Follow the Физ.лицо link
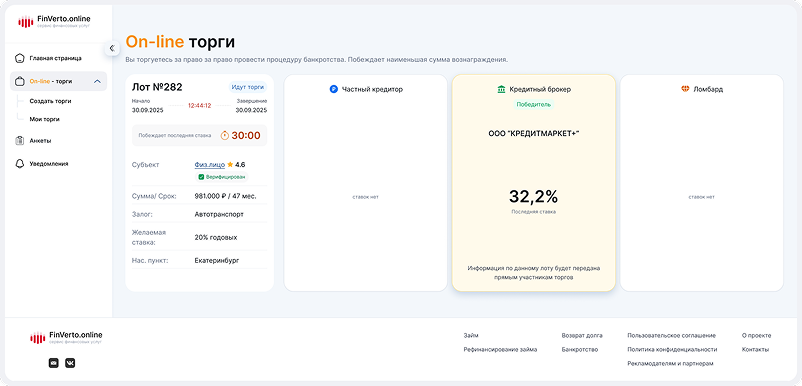 pos(210,165)
